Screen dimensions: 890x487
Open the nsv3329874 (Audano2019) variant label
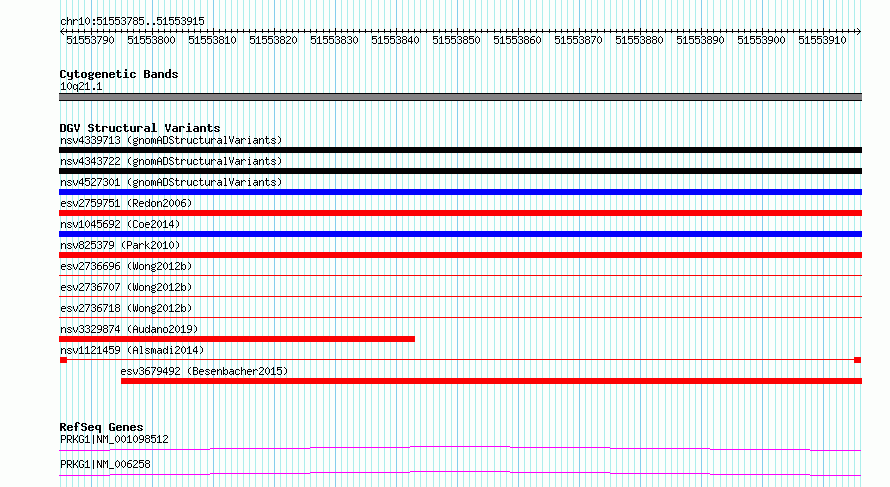(129, 329)
